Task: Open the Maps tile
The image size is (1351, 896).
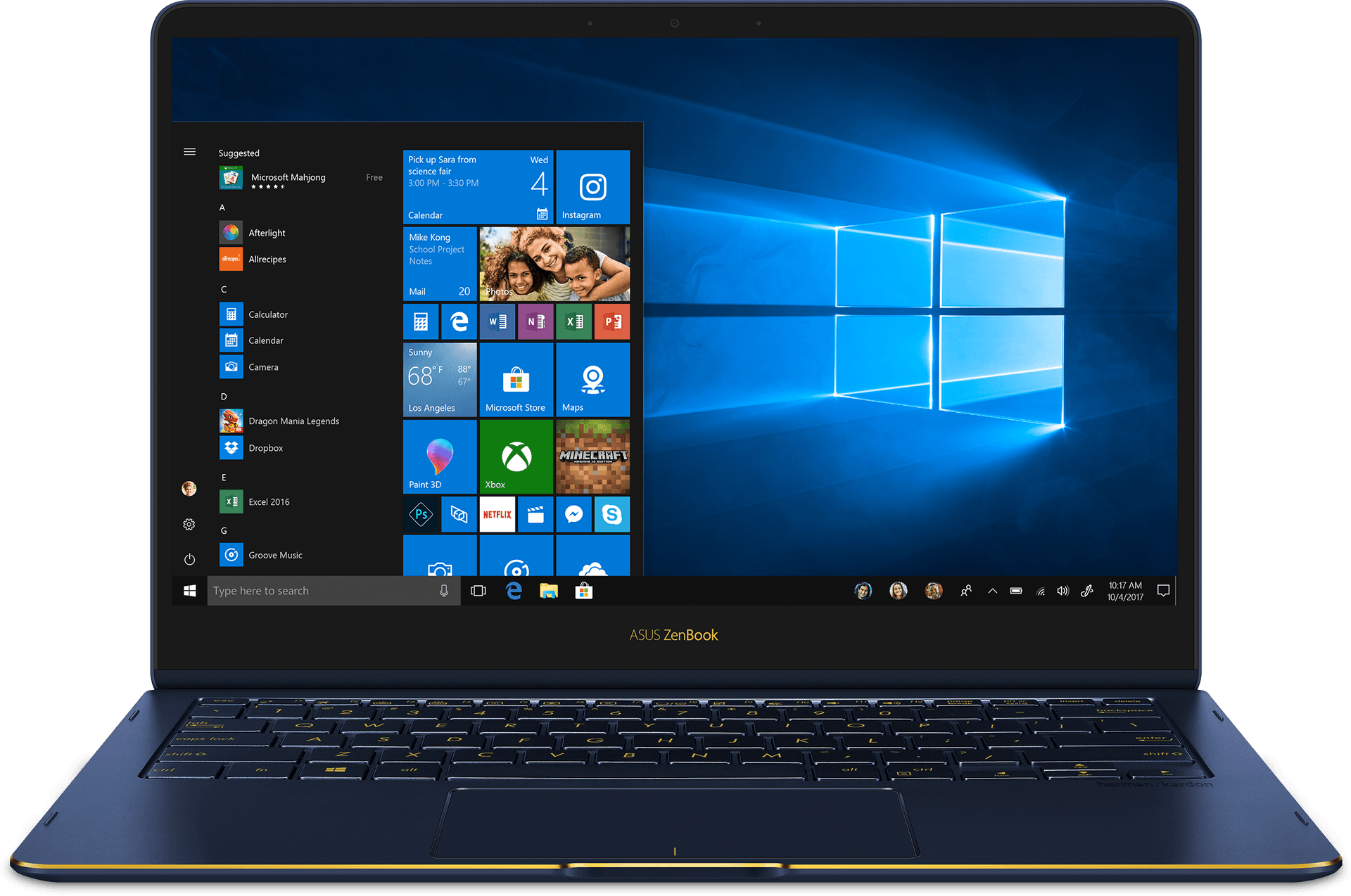Action: [x=592, y=380]
